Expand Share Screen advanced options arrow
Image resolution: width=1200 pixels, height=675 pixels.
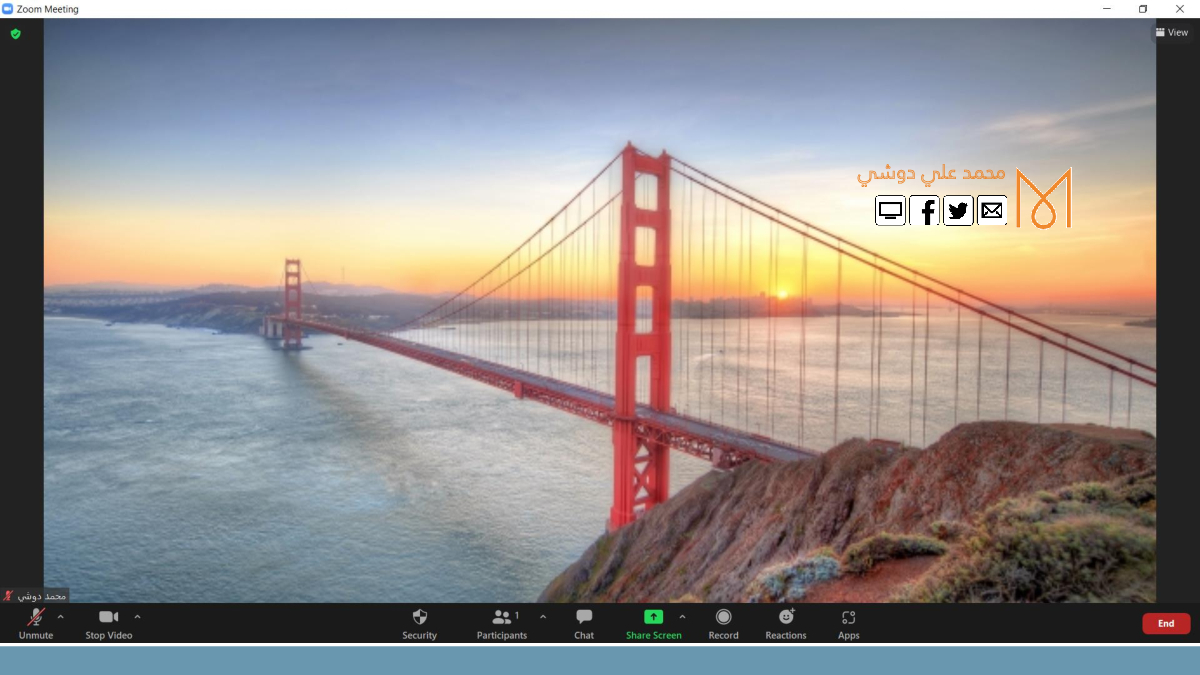pyautogui.click(x=682, y=617)
